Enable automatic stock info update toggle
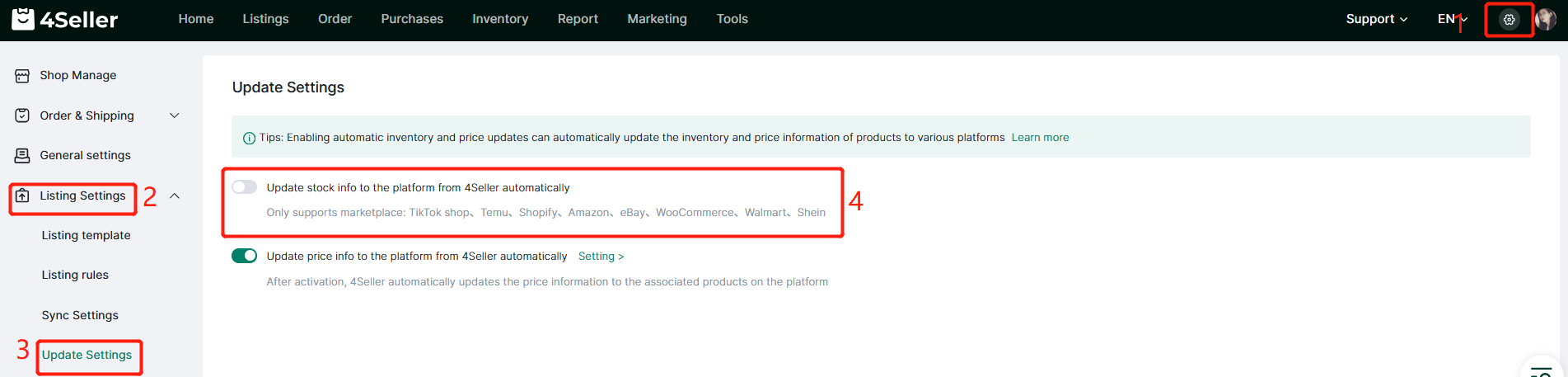1568x377 pixels. [x=244, y=187]
